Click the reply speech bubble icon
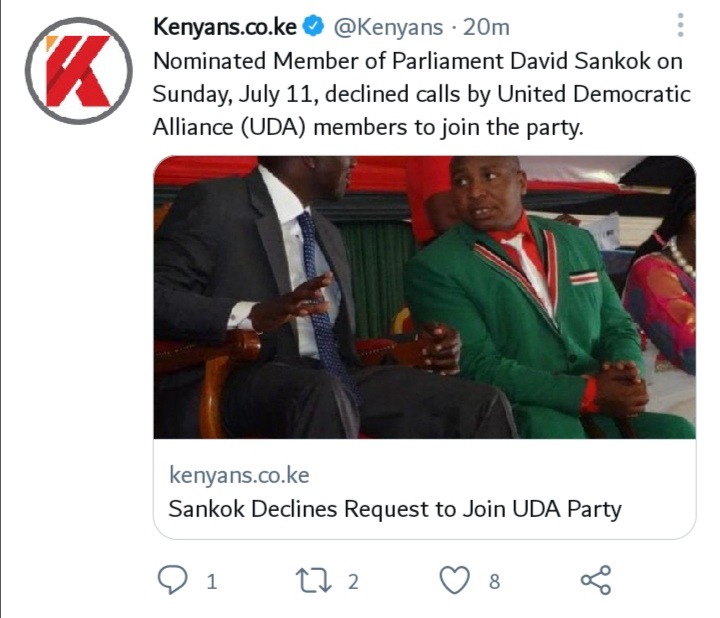Image resolution: width=720 pixels, height=618 pixels. [x=173, y=580]
